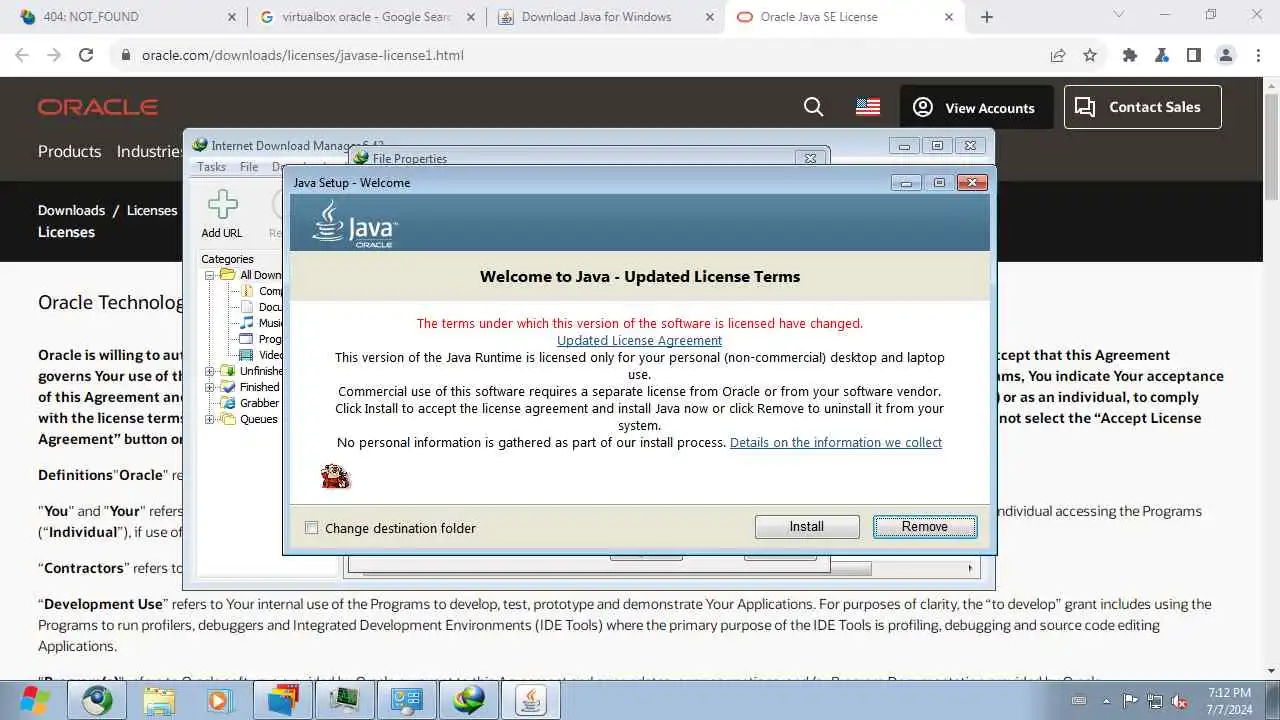Click the Internet Download Manager taskbar icon

pos(469,700)
